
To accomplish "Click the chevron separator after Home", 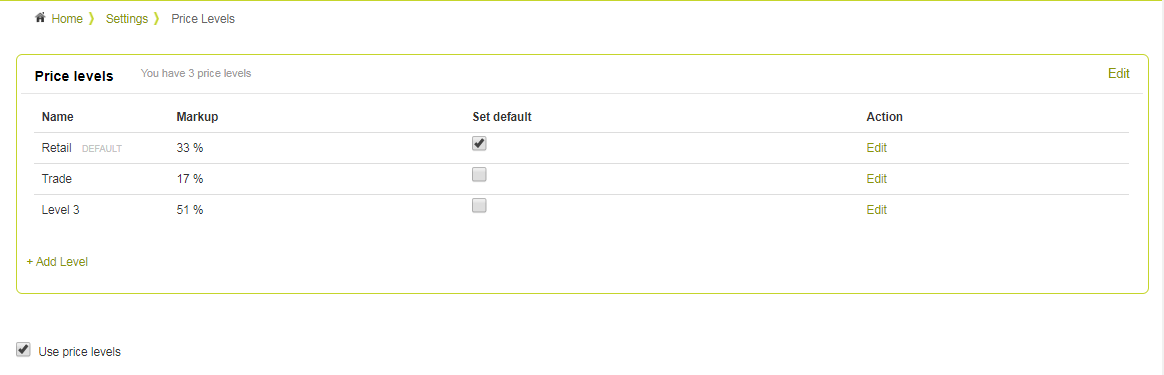I will 91,19.
